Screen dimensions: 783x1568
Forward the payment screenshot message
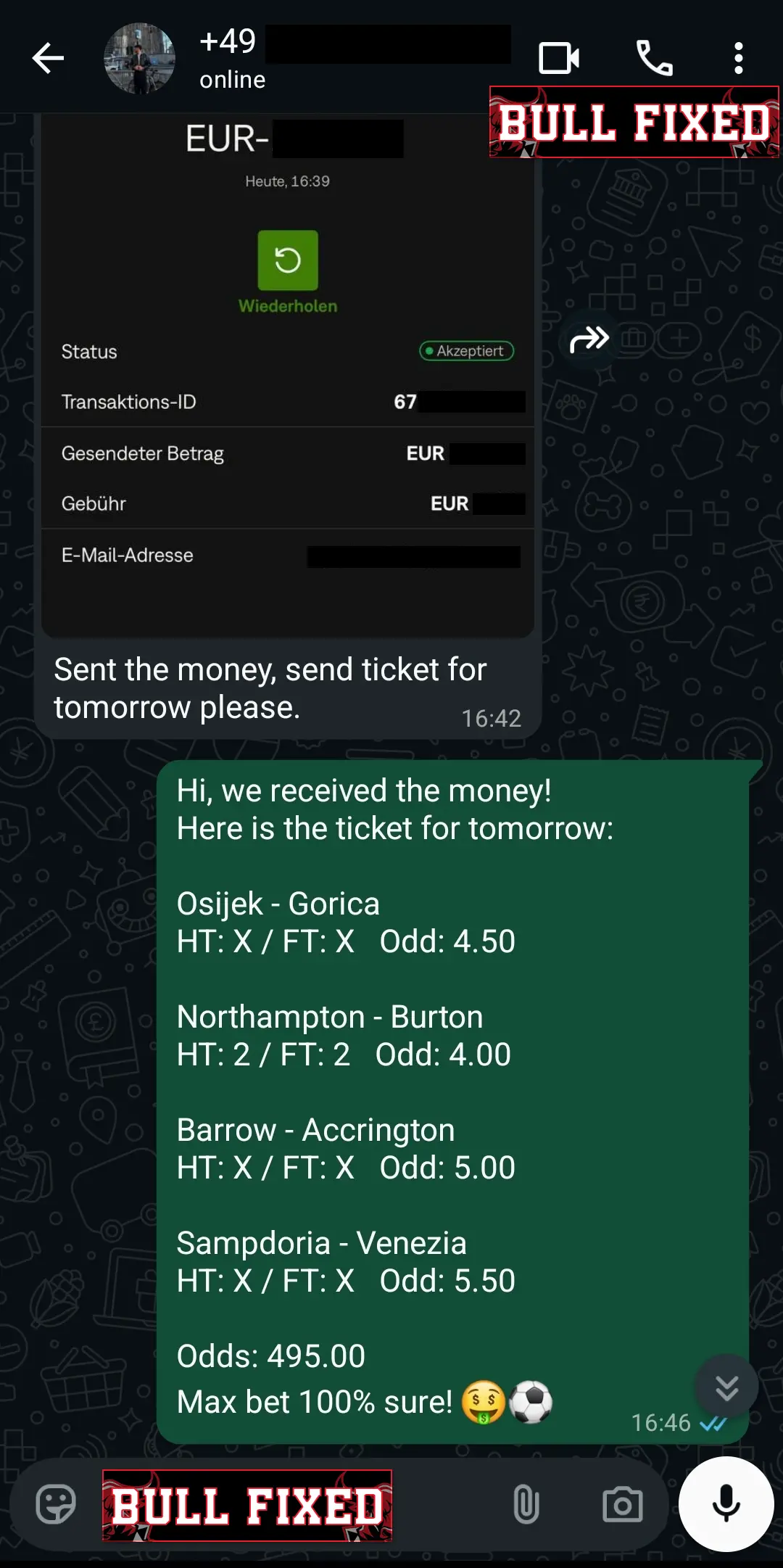(x=589, y=339)
